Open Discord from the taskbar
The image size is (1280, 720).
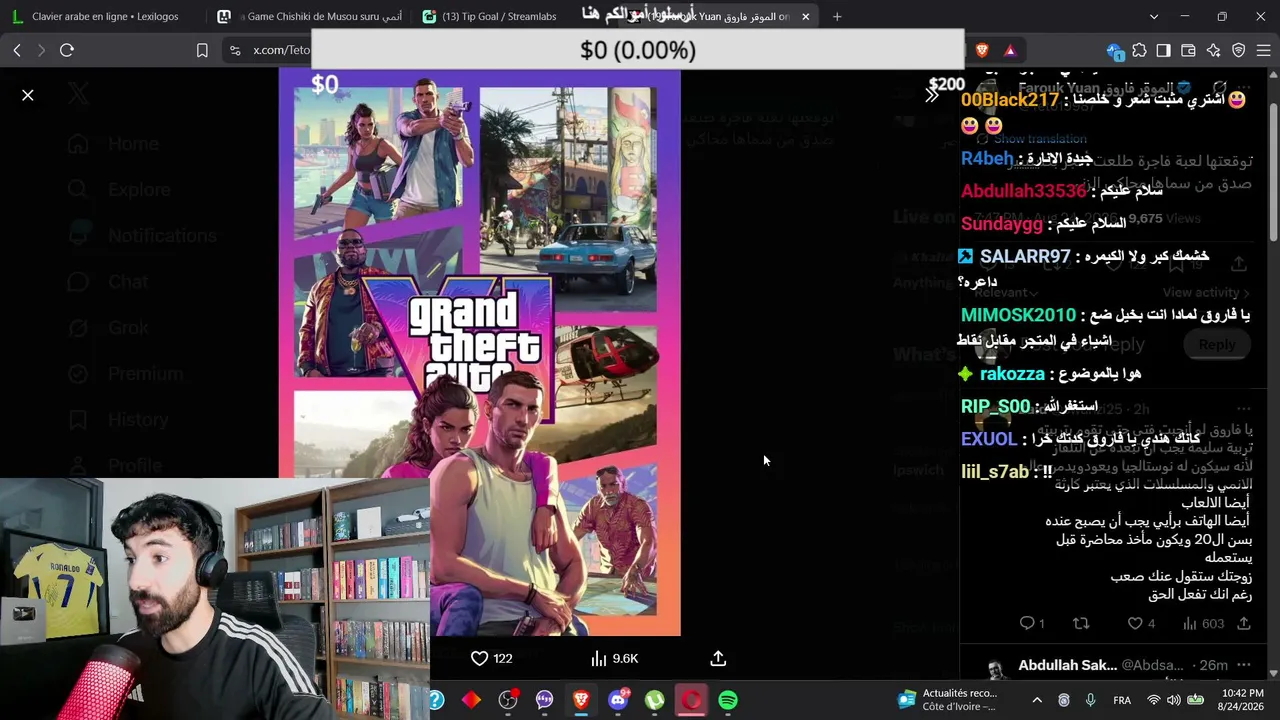618,700
